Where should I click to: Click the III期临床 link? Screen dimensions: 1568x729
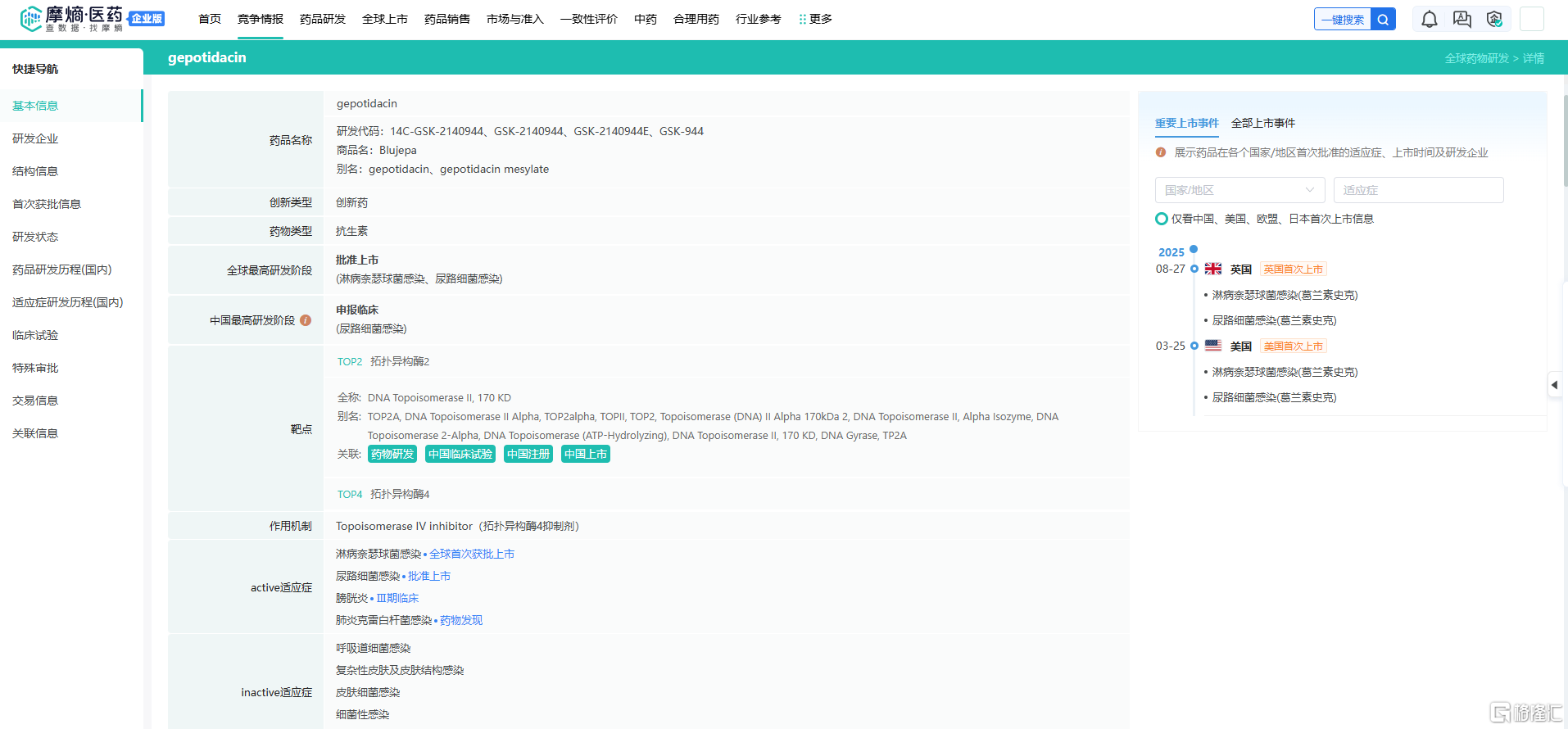pyautogui.click(x=397, y=598)
